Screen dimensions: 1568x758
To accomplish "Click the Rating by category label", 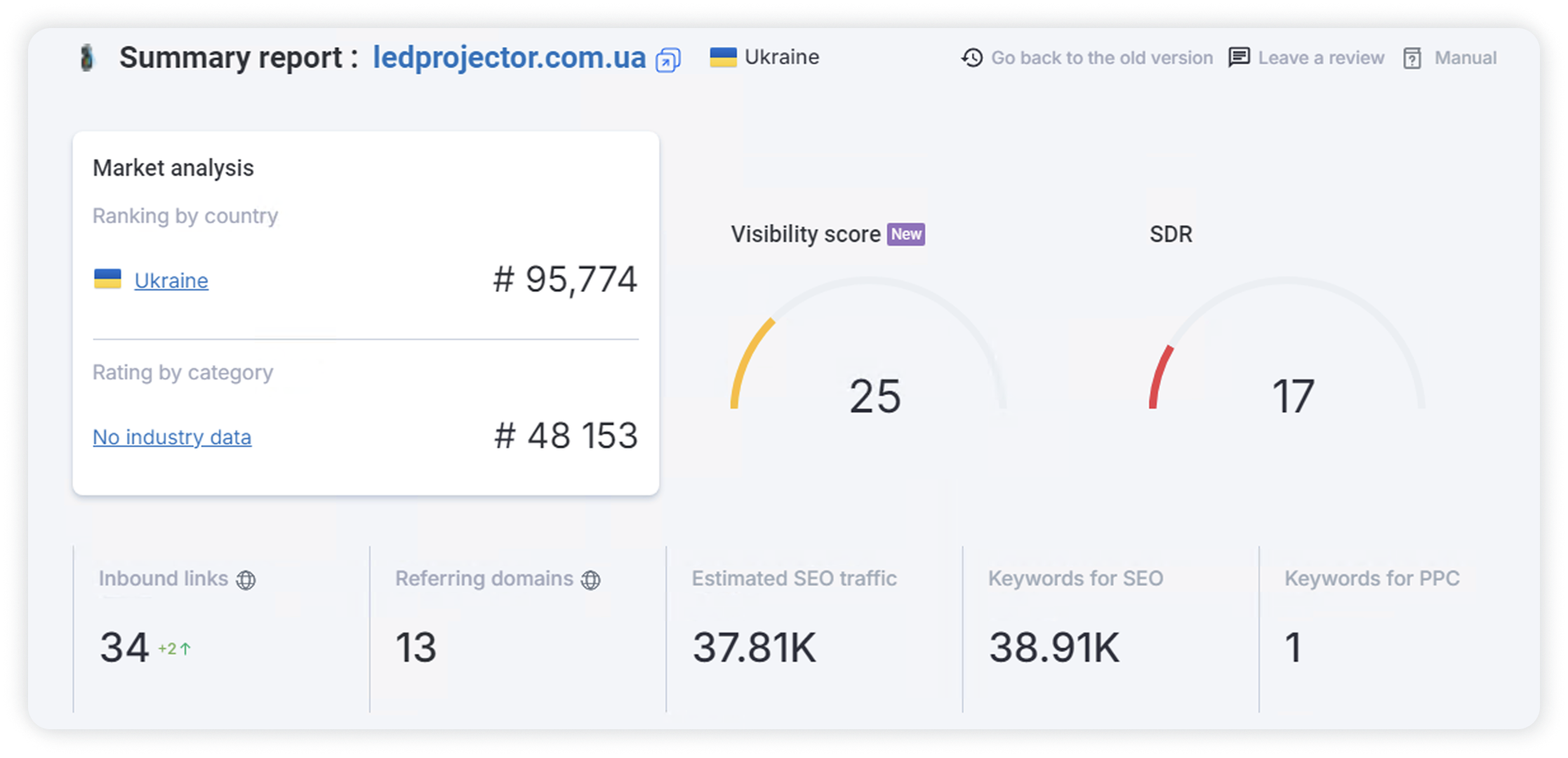I will point(182,373).
